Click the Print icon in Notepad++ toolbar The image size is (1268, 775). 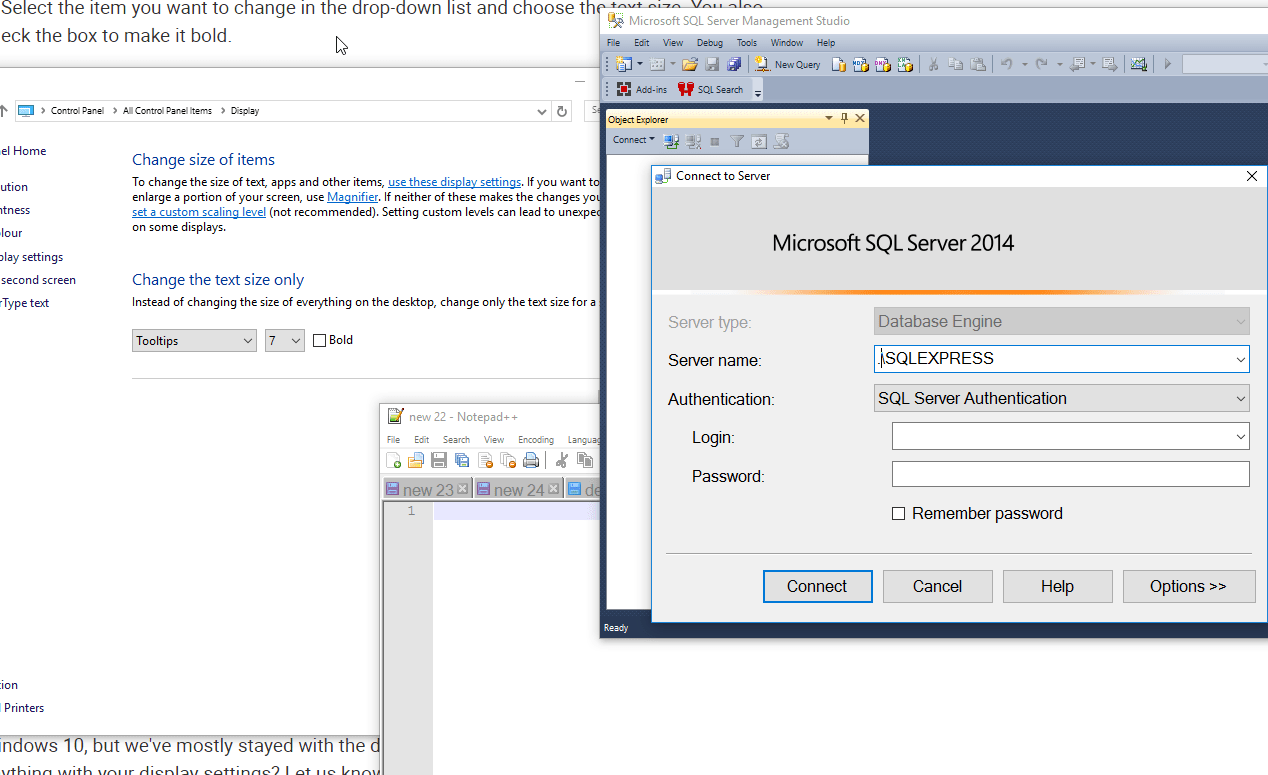pyautogui.click(x=530, y=461)
